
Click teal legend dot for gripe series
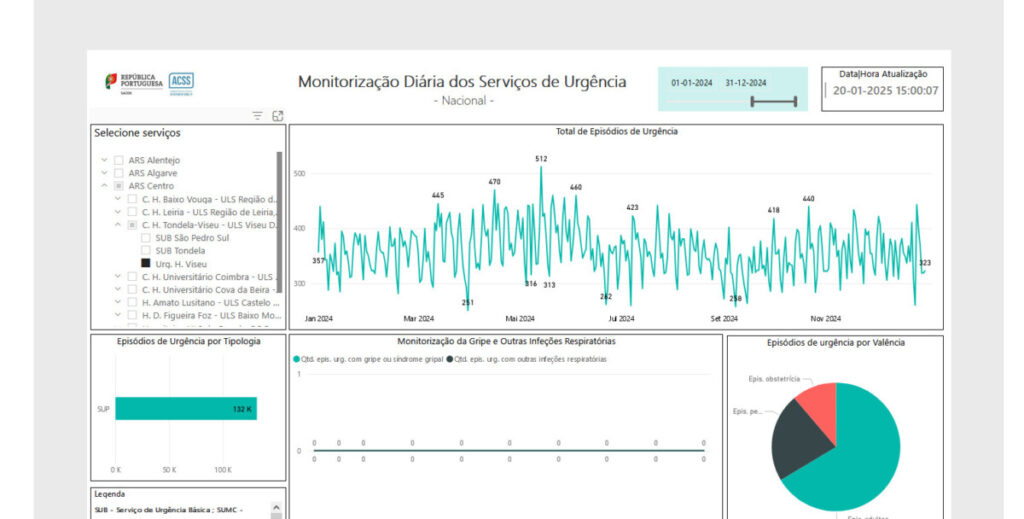(296, 359)
